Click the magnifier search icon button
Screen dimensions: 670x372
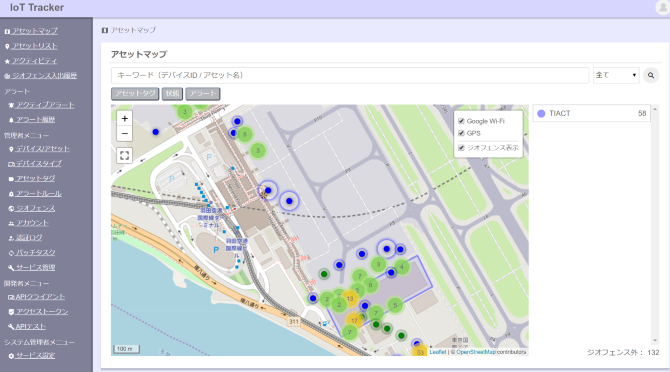coord(651,75)
